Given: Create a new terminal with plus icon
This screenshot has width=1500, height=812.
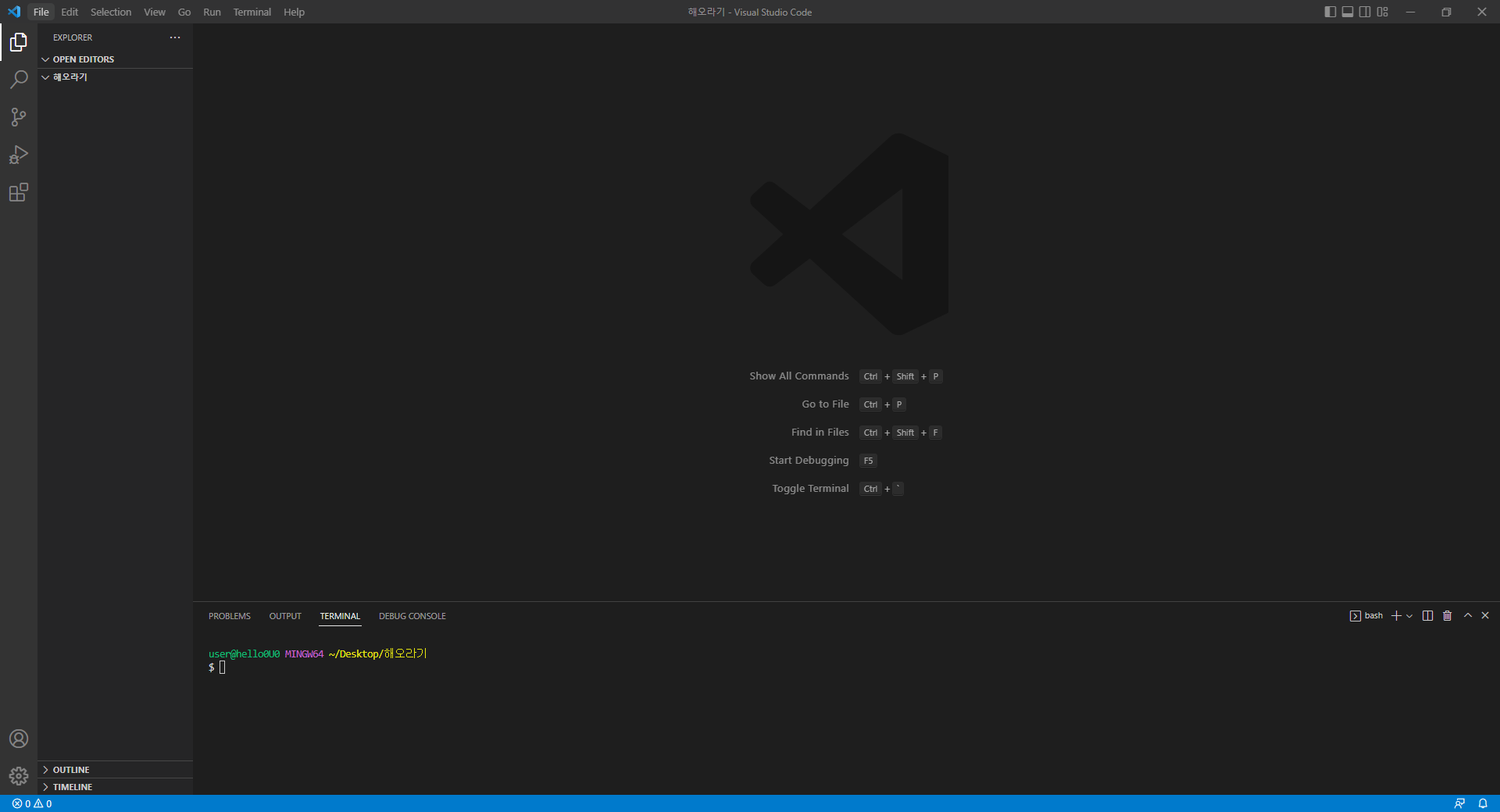Looking at the screenshot, I should click(1396, 616).
